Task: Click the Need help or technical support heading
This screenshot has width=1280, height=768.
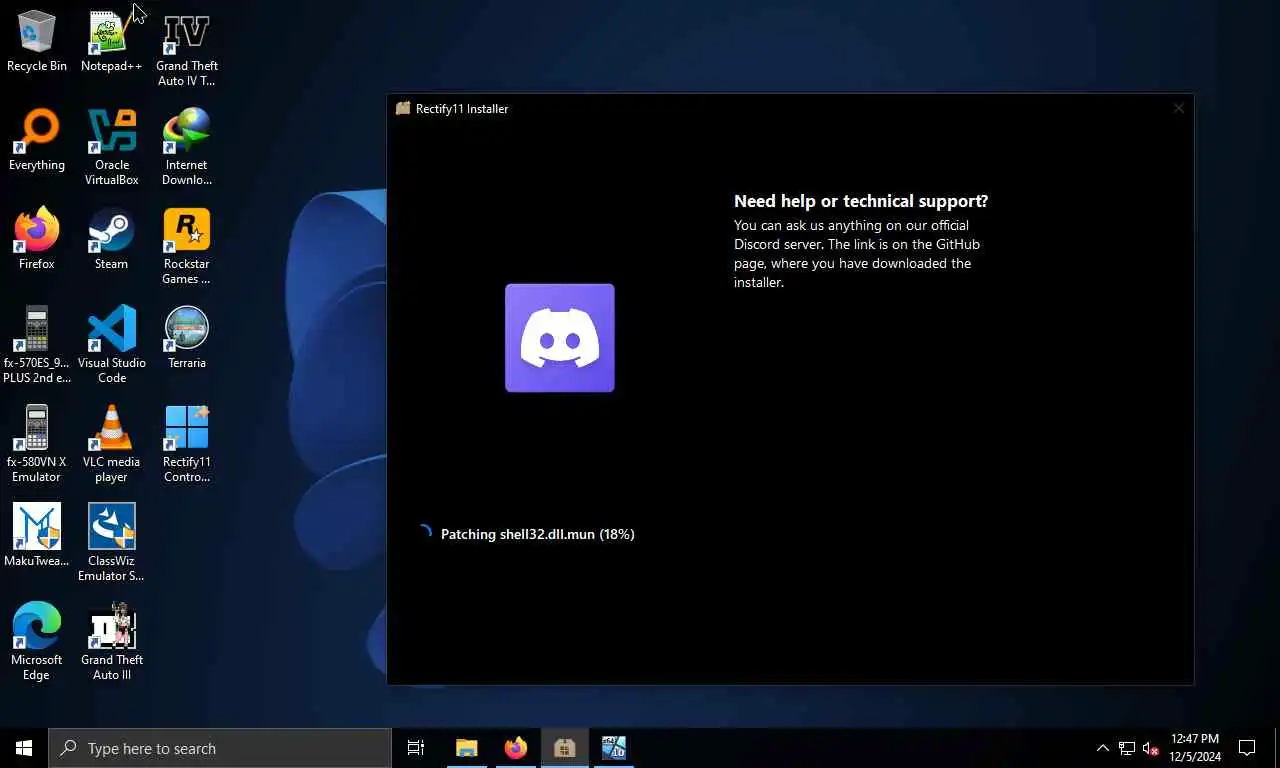Action: point(861,201)
